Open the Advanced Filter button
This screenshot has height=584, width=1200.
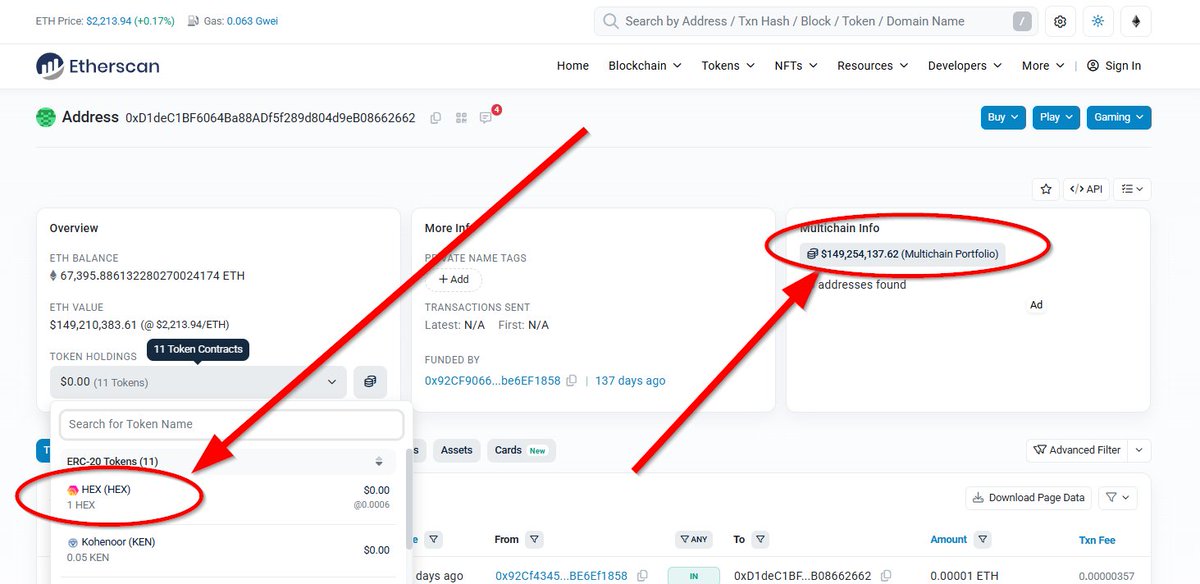[1075, 450]
